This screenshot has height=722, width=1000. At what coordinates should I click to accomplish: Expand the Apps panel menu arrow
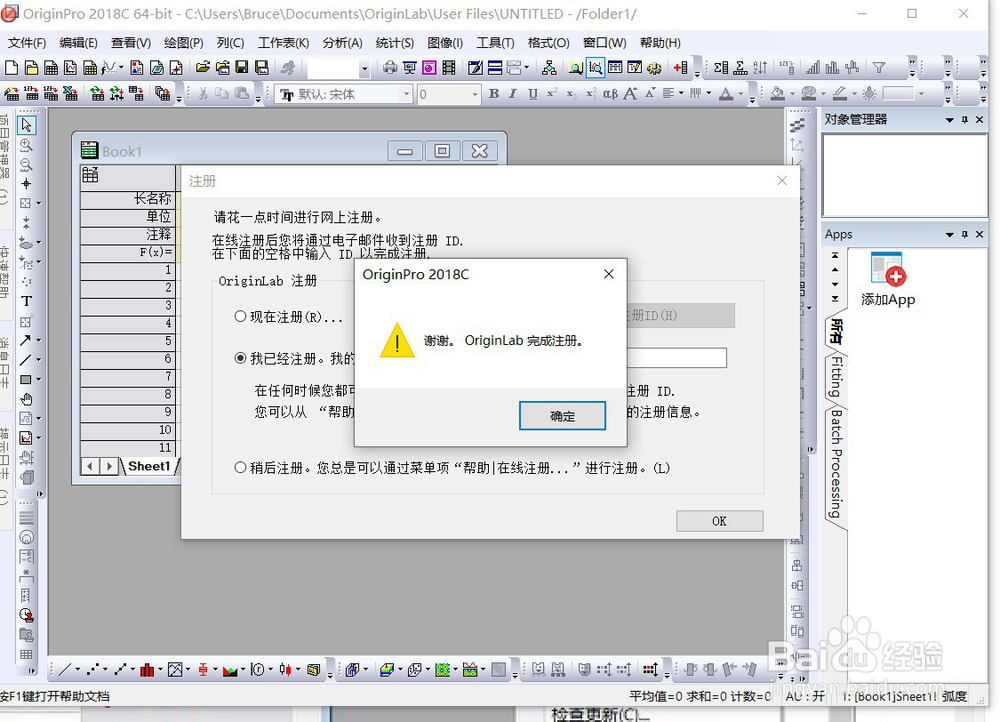tap(950, 235)
